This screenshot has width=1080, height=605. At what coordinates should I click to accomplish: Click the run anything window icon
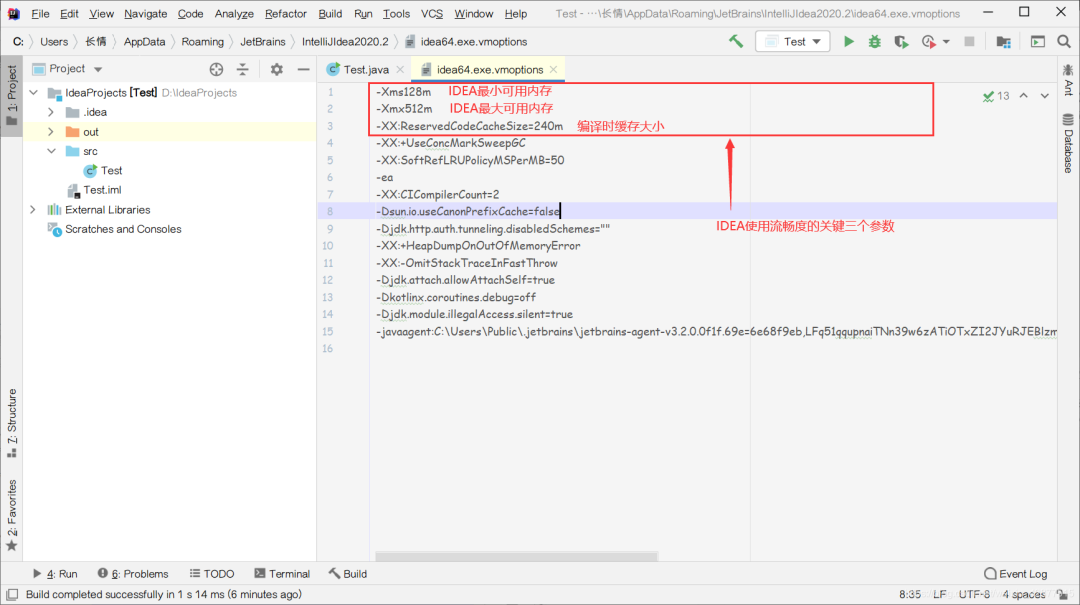point(1037,41)
